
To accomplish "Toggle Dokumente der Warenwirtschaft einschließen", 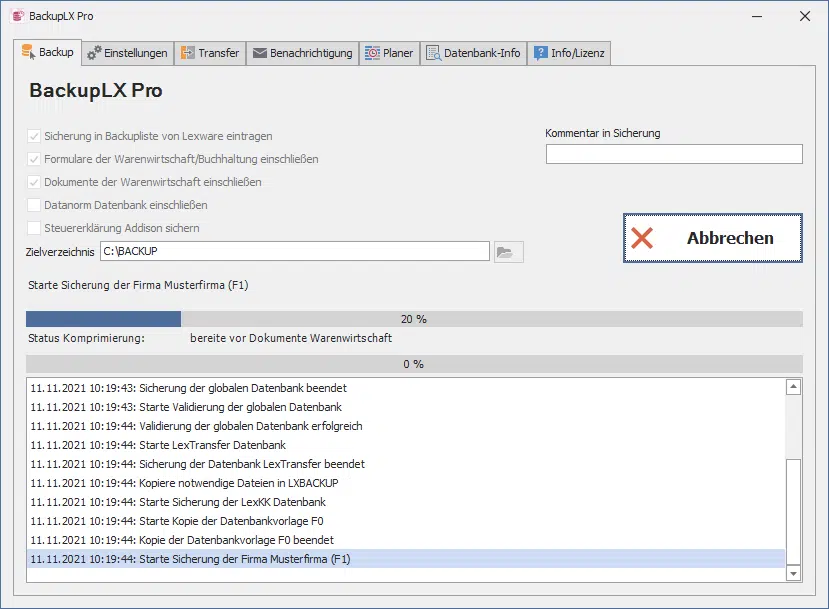I will click(34, 182).
